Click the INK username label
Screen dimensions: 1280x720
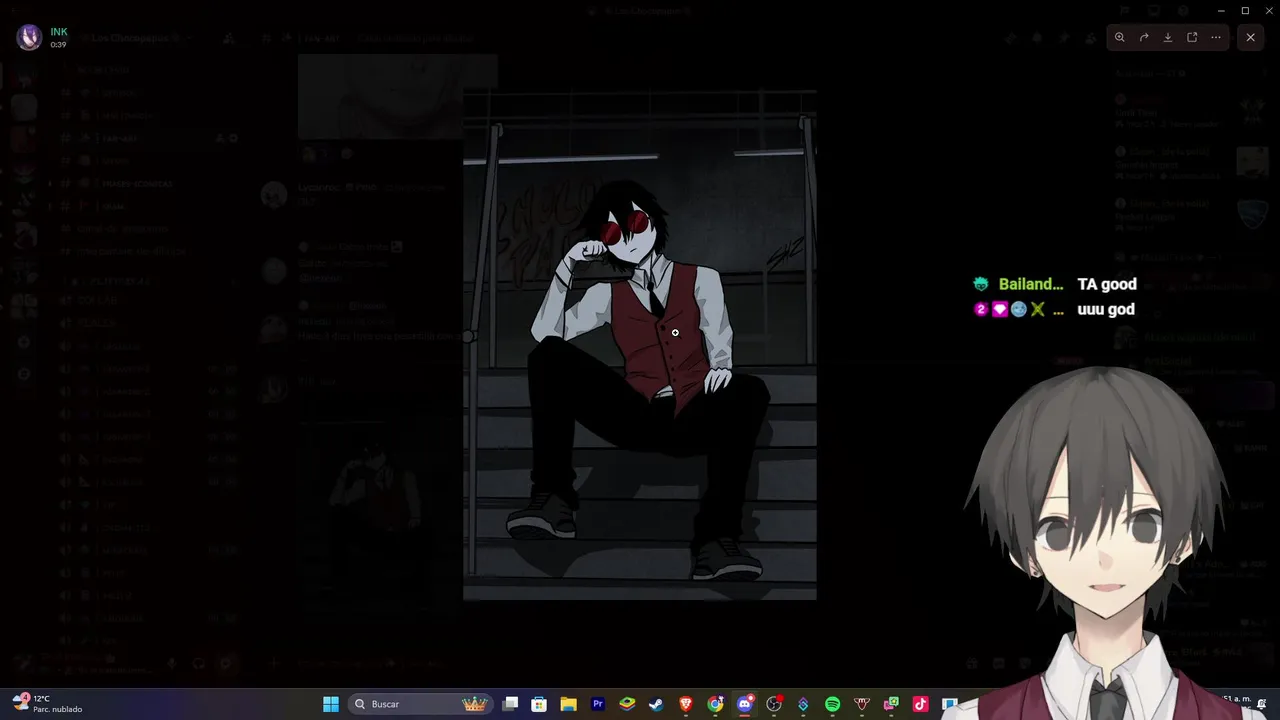[x=59, y=32]
